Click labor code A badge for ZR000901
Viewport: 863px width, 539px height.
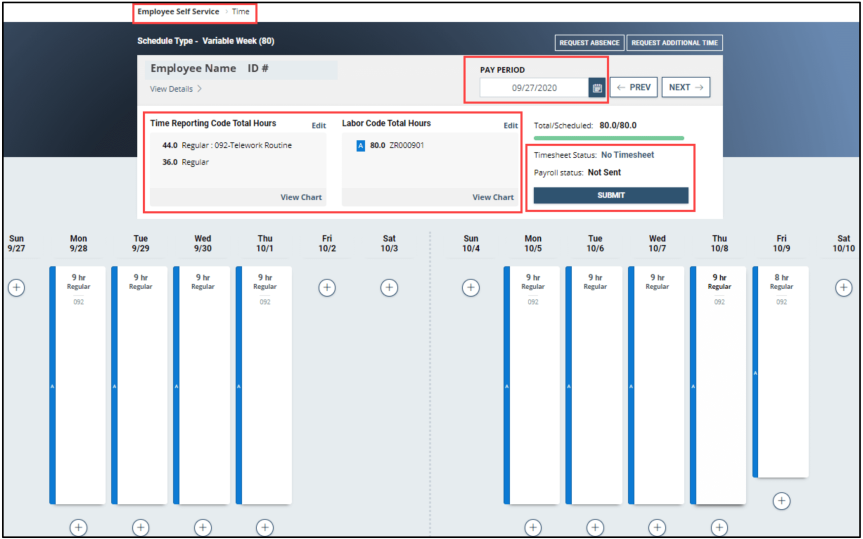point(360,145)
